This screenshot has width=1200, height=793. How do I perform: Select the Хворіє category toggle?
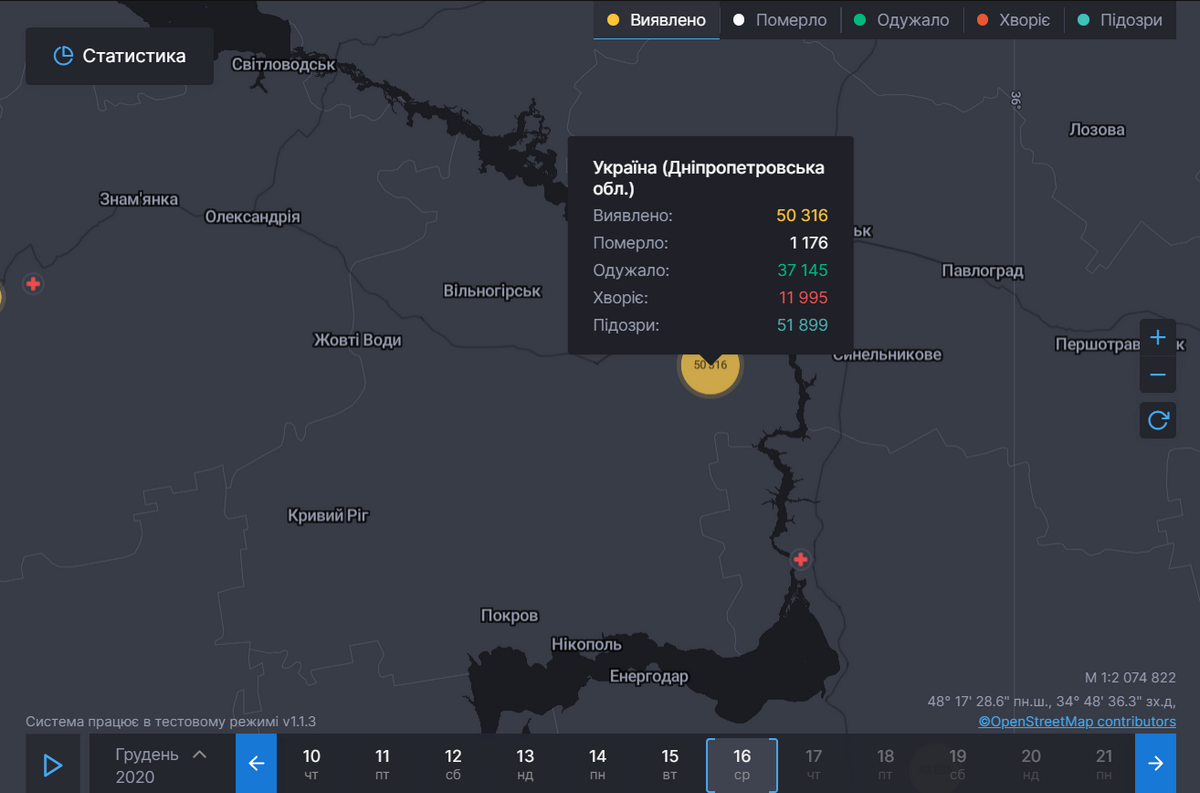click(x=1013, y=20)
